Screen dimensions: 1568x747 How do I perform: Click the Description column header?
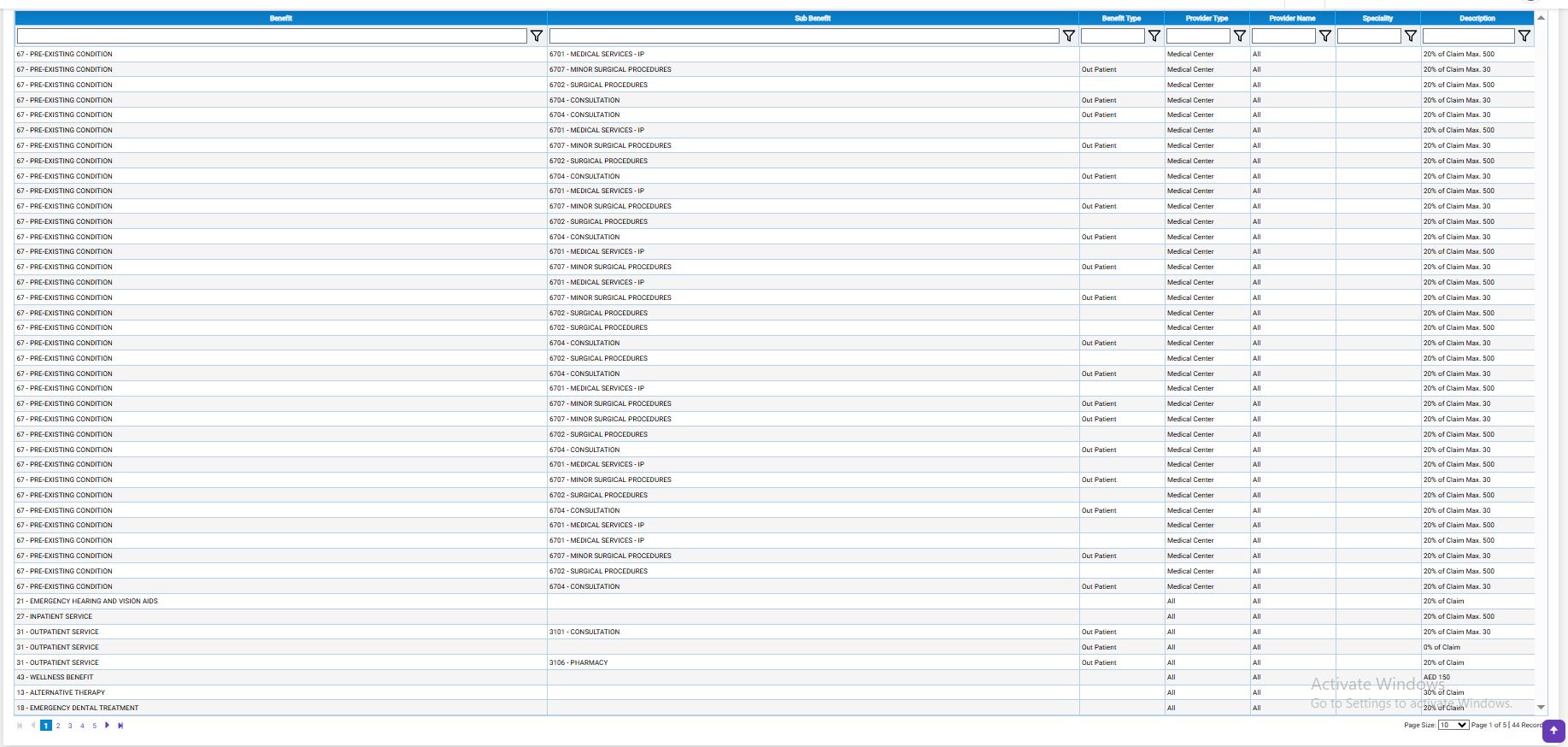[1477, 18]
